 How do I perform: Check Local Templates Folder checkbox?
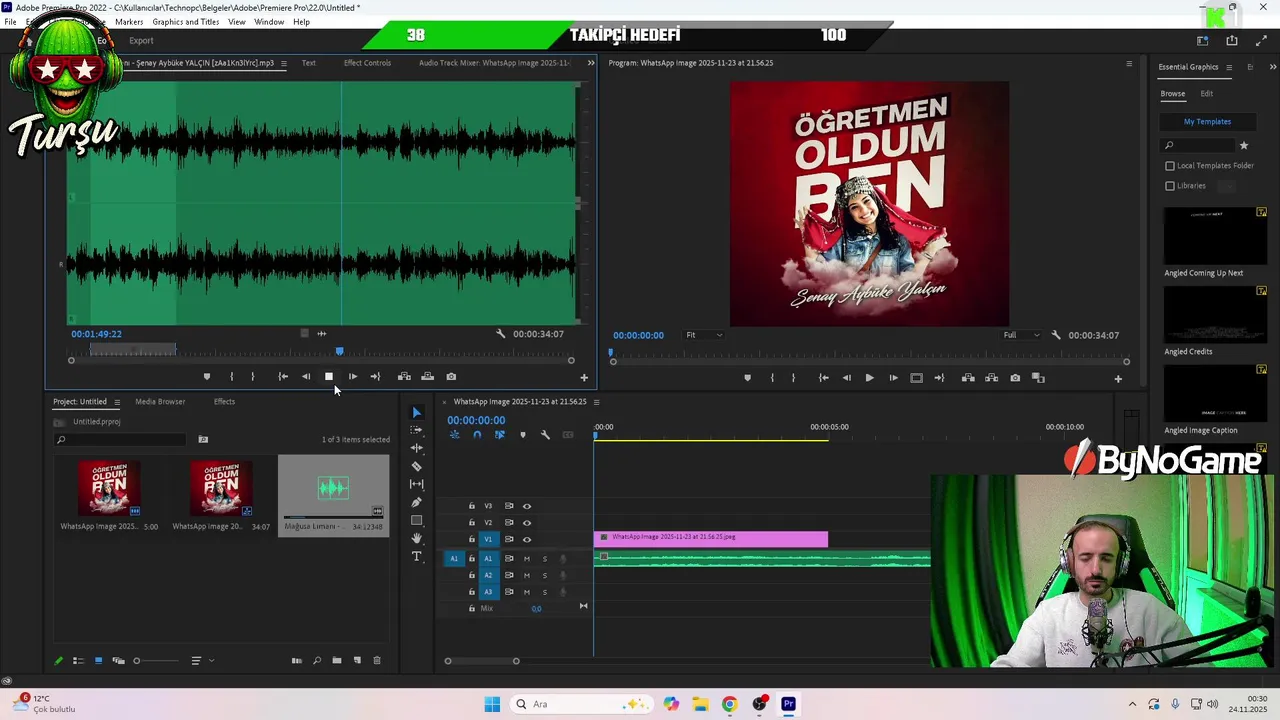click(1170, 166)
